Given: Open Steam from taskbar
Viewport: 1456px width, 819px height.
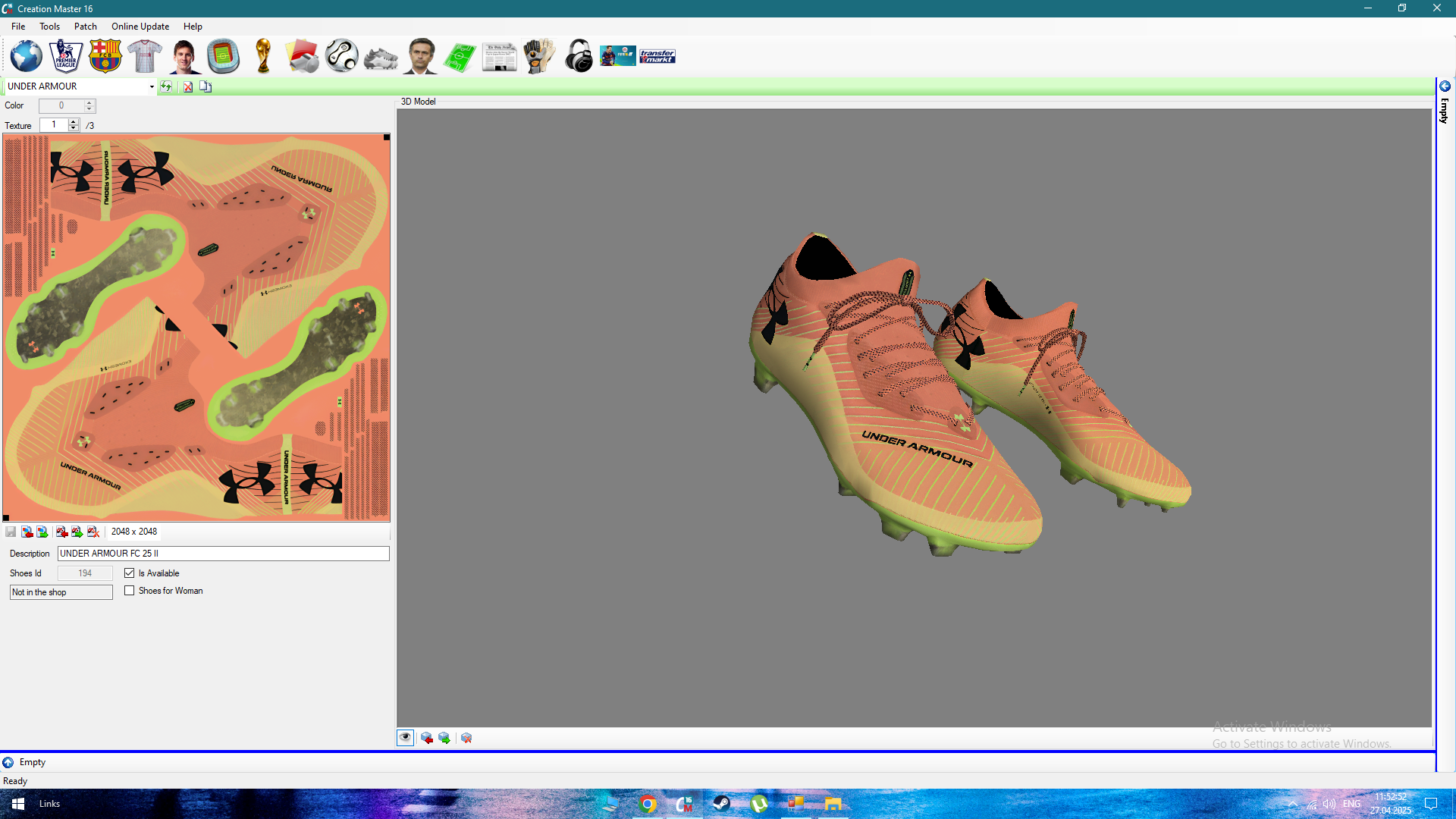Looking at the screenshot, I should (x=721, y=804).
